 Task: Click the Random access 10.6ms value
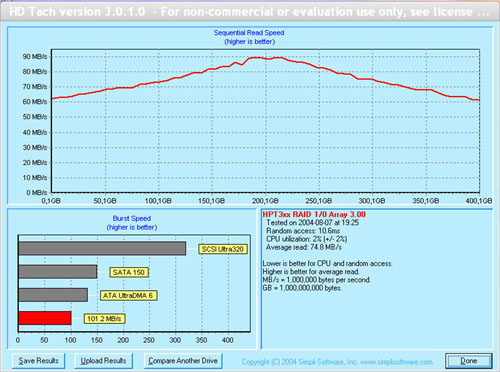click(303, 231)
